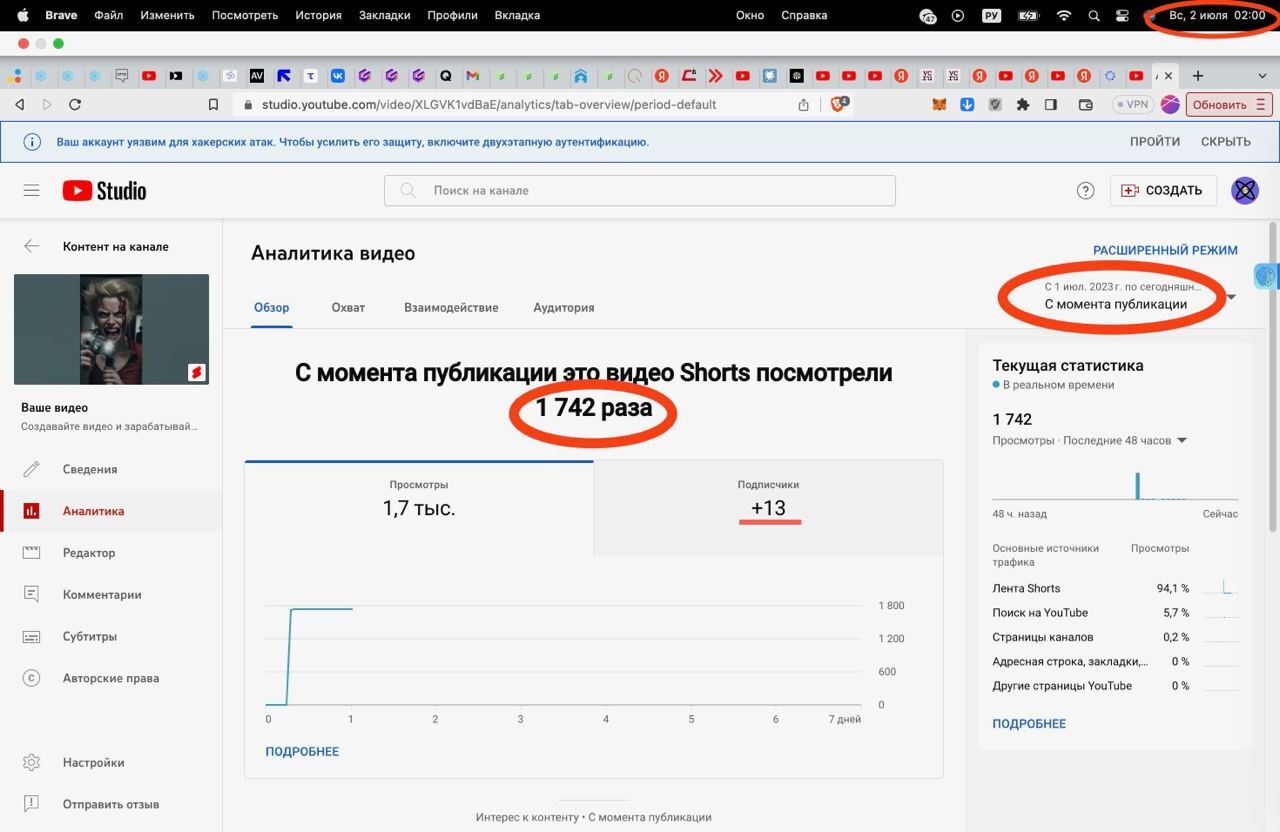1280x832 pixels.
Task: Open the Редактор section in sidebar
Action: tap(88, 553)
